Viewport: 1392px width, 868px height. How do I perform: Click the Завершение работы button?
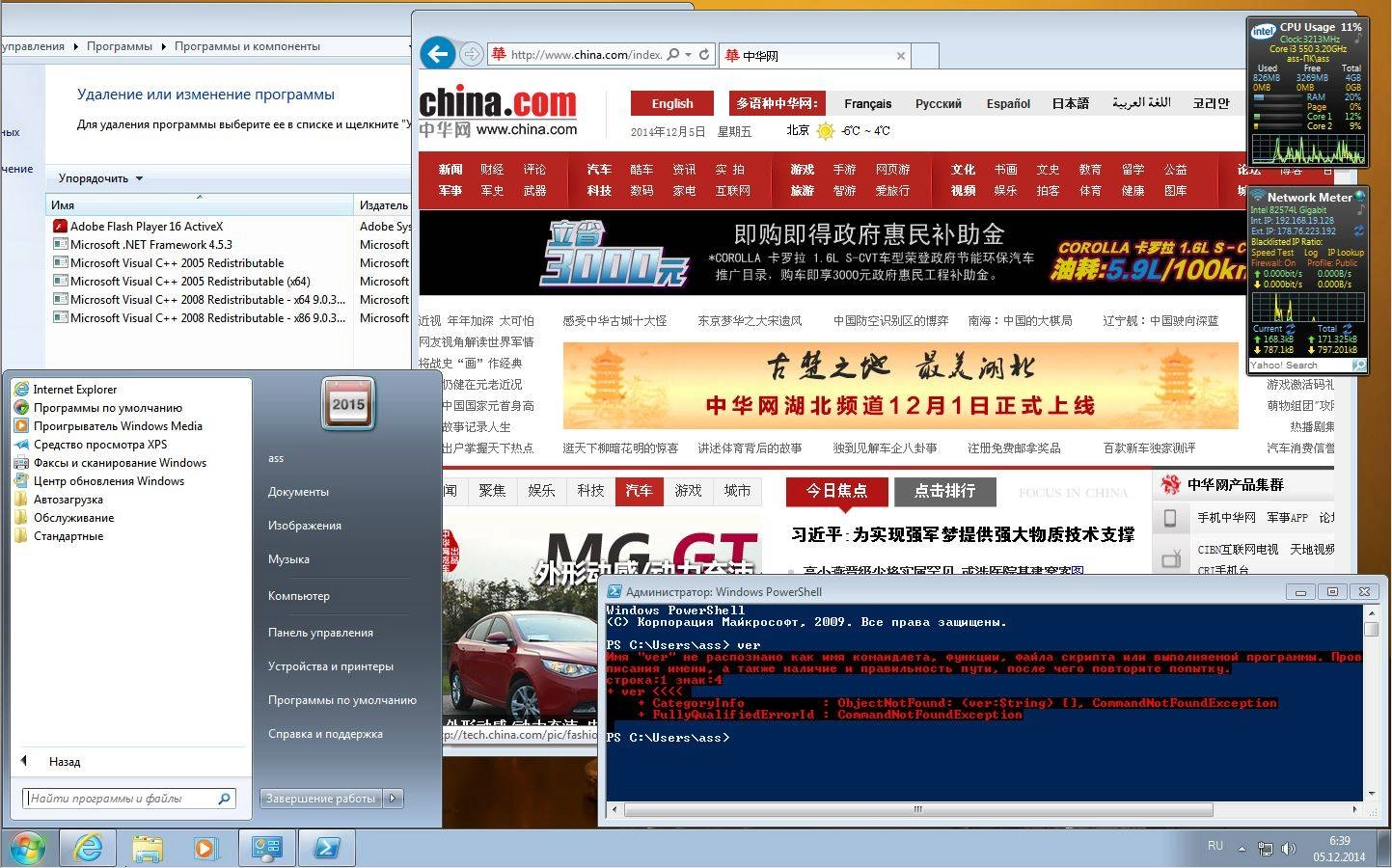321,799
